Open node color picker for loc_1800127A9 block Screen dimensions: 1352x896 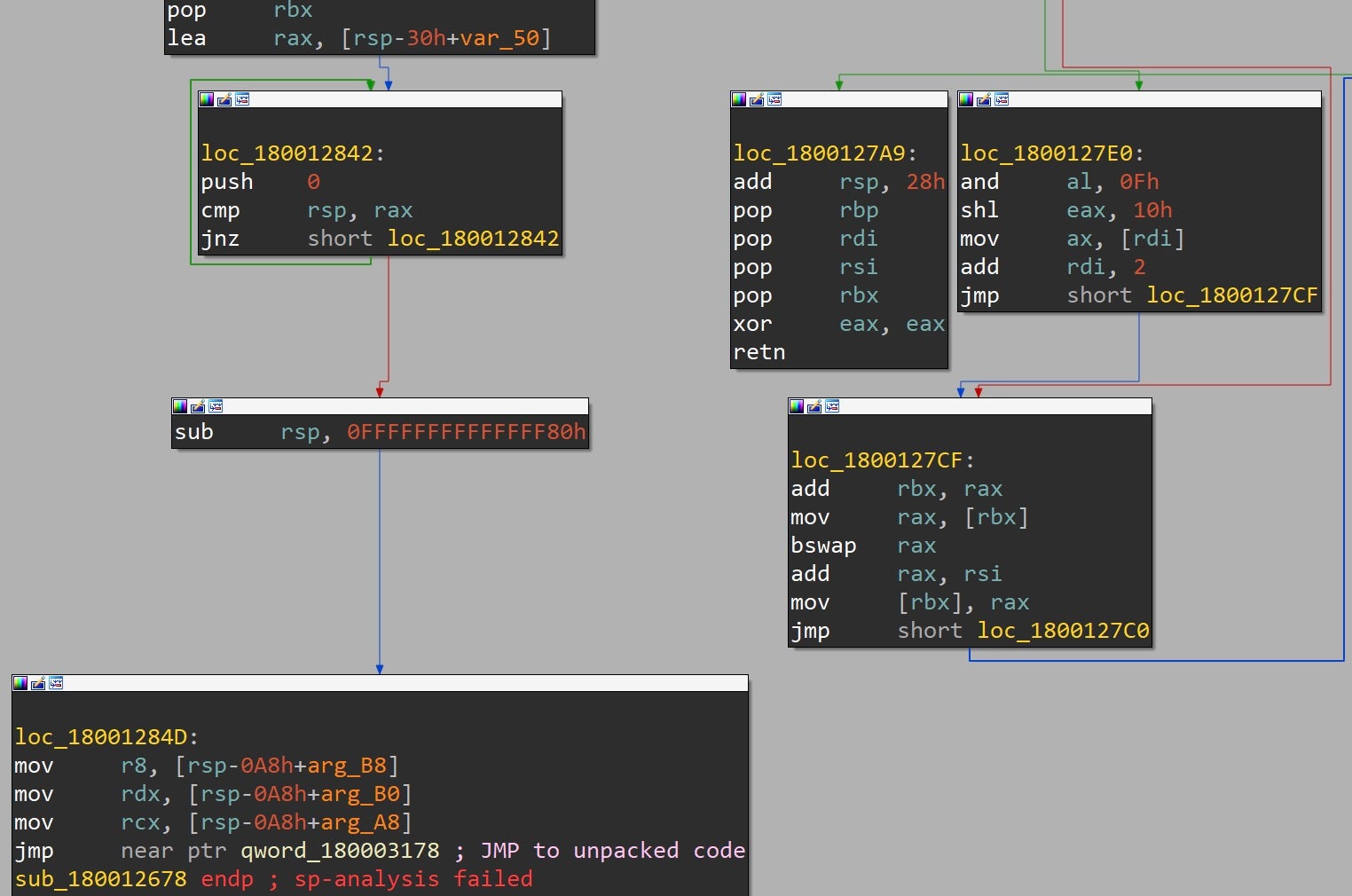(x=739, y=99)
